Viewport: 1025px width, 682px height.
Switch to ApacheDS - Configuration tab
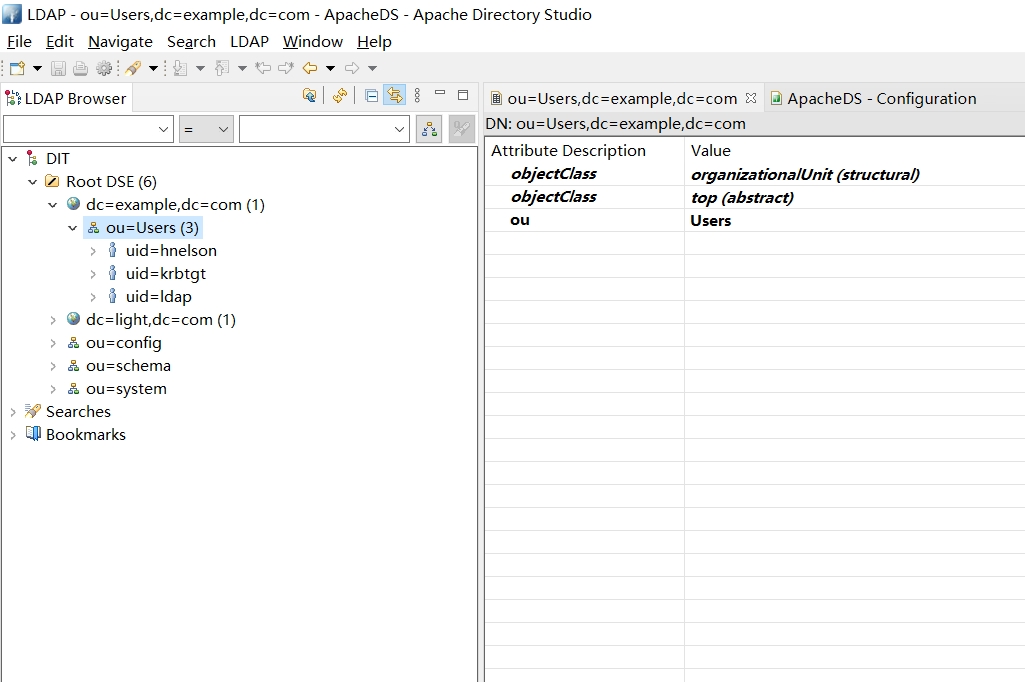880,98
